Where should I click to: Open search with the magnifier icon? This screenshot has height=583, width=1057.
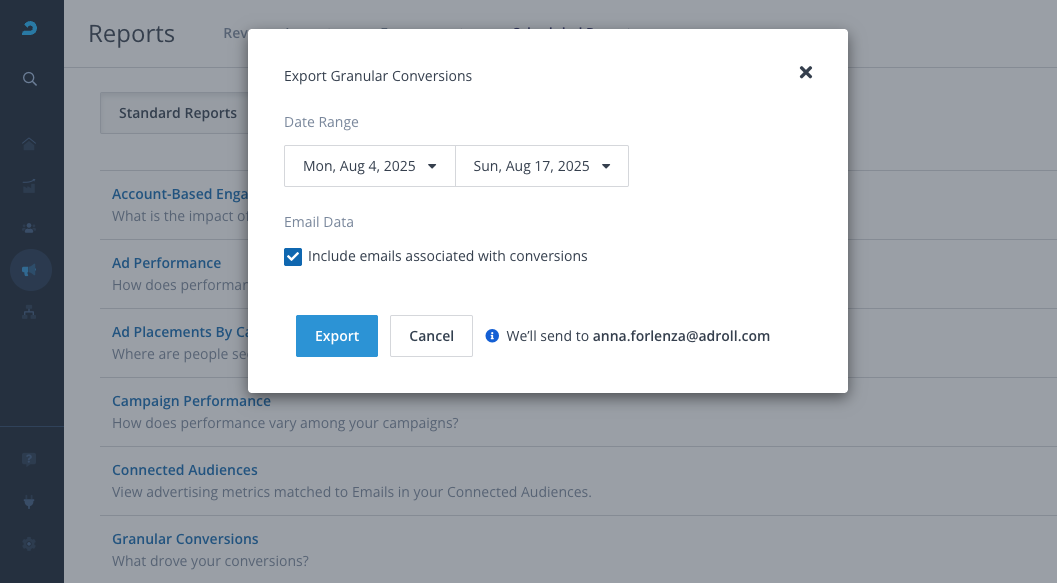point(30,79)
